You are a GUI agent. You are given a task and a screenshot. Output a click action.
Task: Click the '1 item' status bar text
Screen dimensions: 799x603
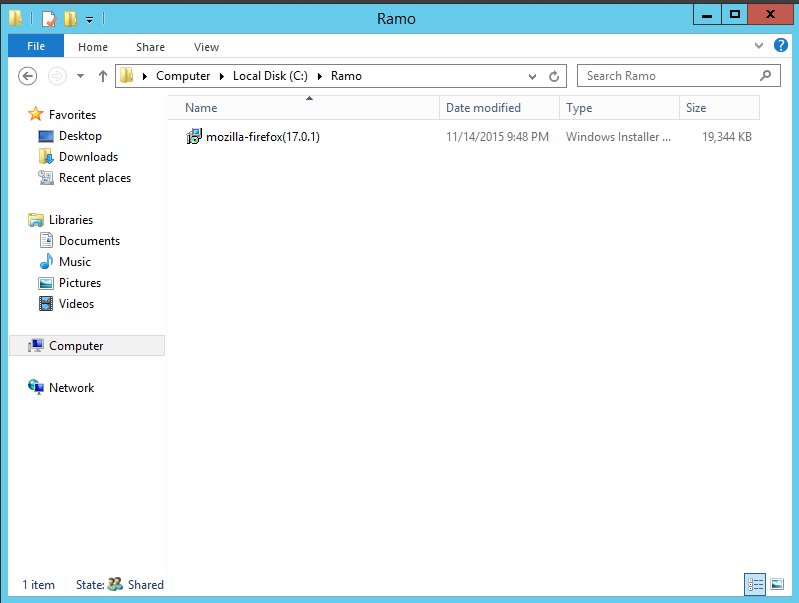click(38, 585)
